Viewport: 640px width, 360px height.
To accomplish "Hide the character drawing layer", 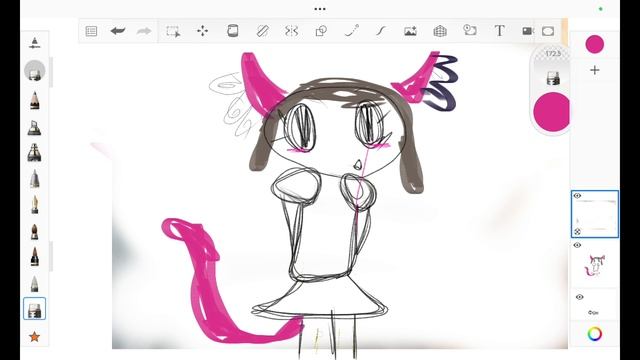I will pyautogui.click(x=577, y=245).
